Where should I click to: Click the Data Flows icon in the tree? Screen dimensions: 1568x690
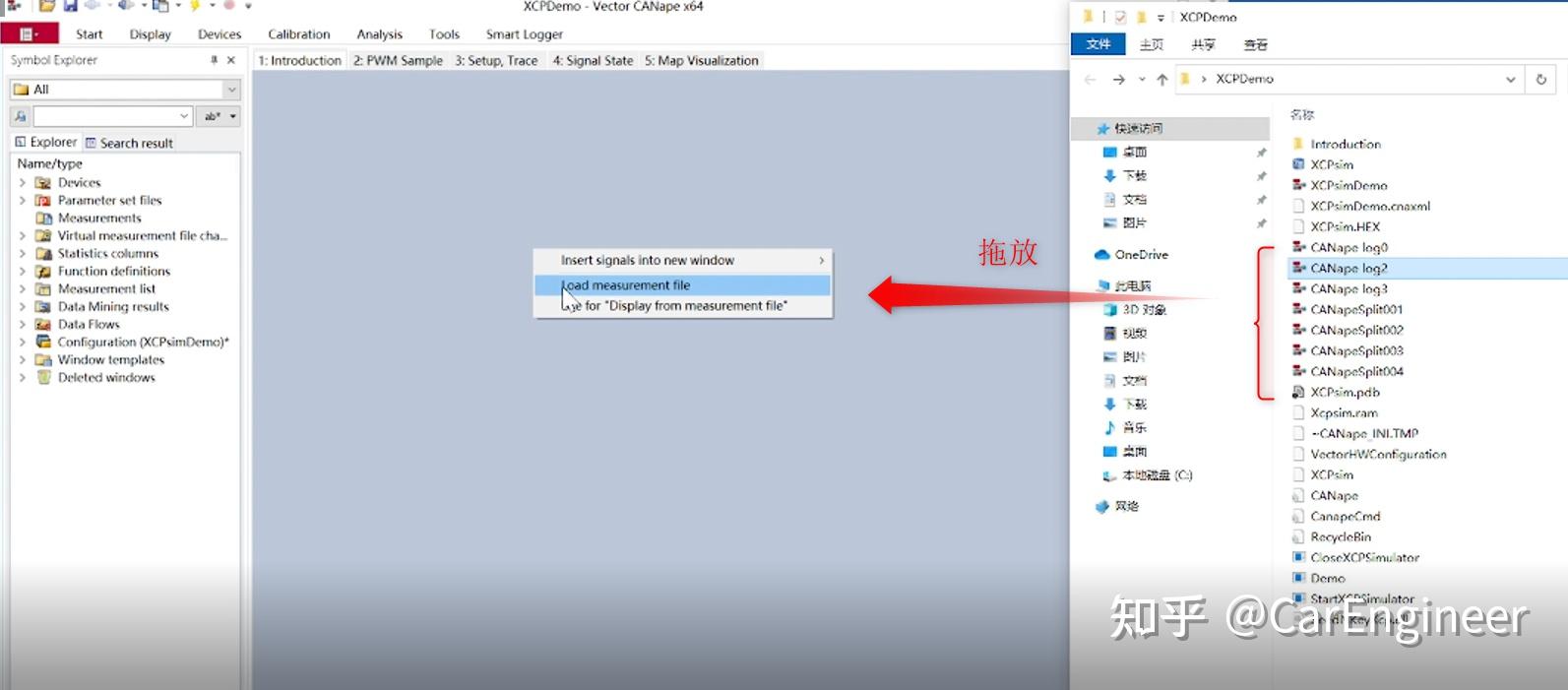(x=43, y=324)
